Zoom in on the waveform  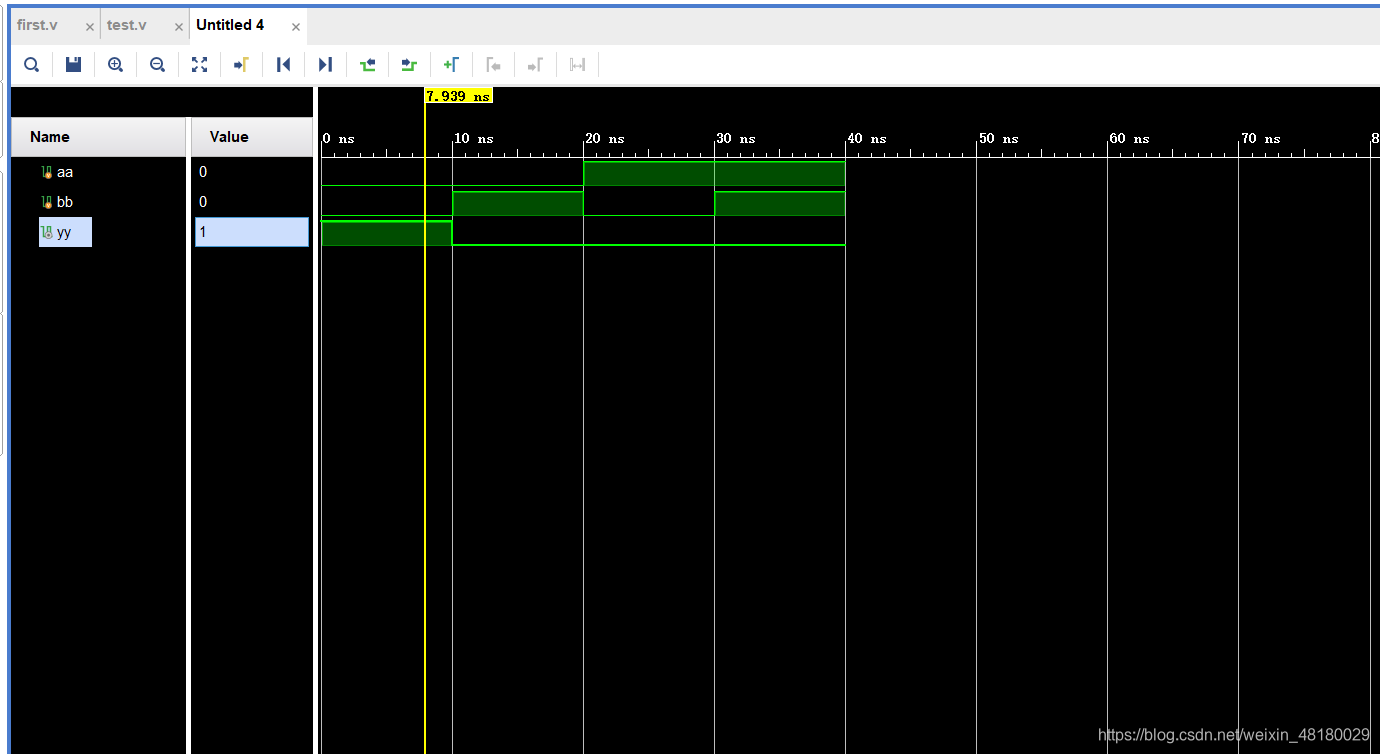[x=115, y=65]
